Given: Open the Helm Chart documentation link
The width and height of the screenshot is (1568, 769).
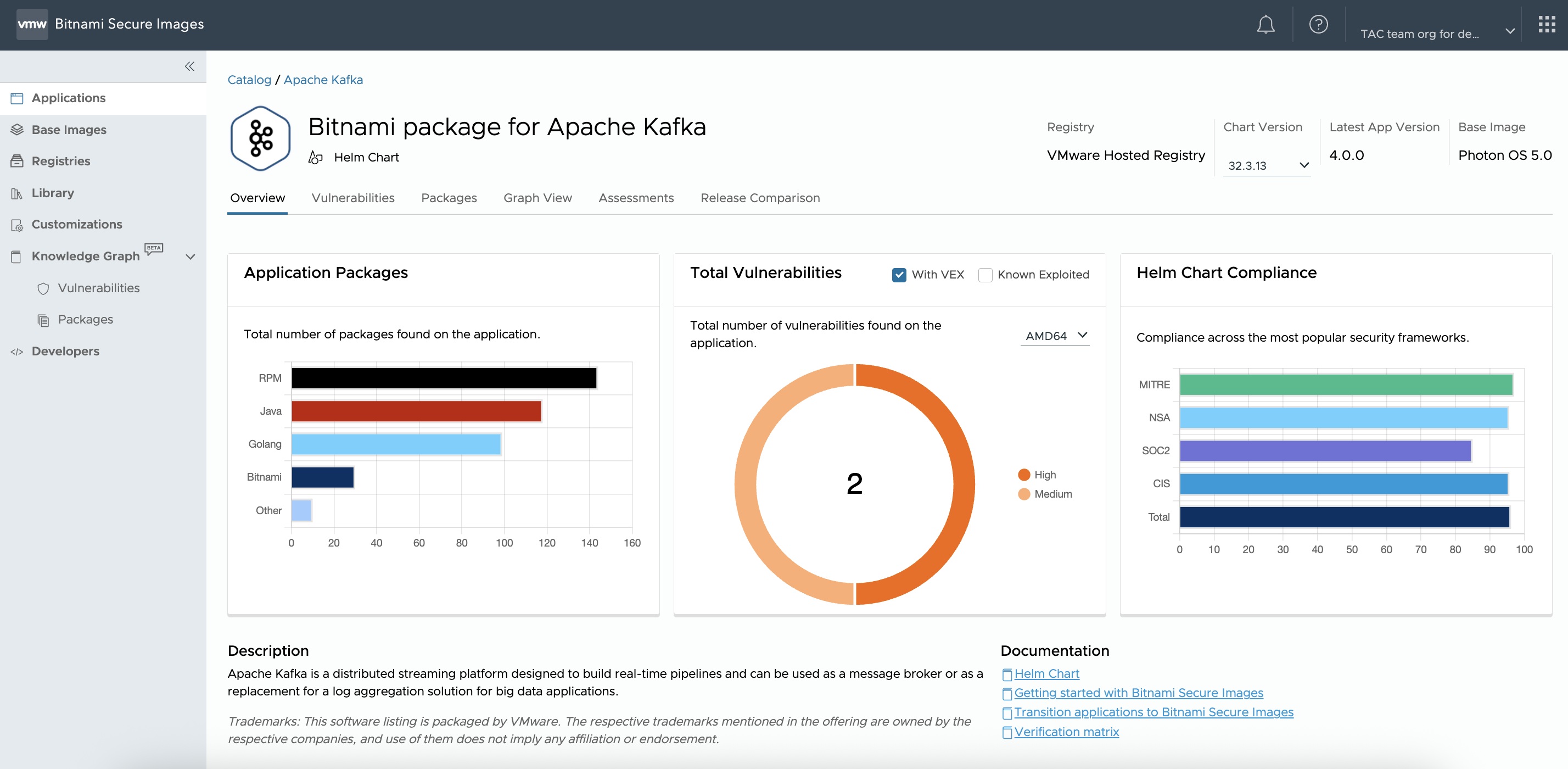Looking at the screenshot, I should pos(1046,674).
